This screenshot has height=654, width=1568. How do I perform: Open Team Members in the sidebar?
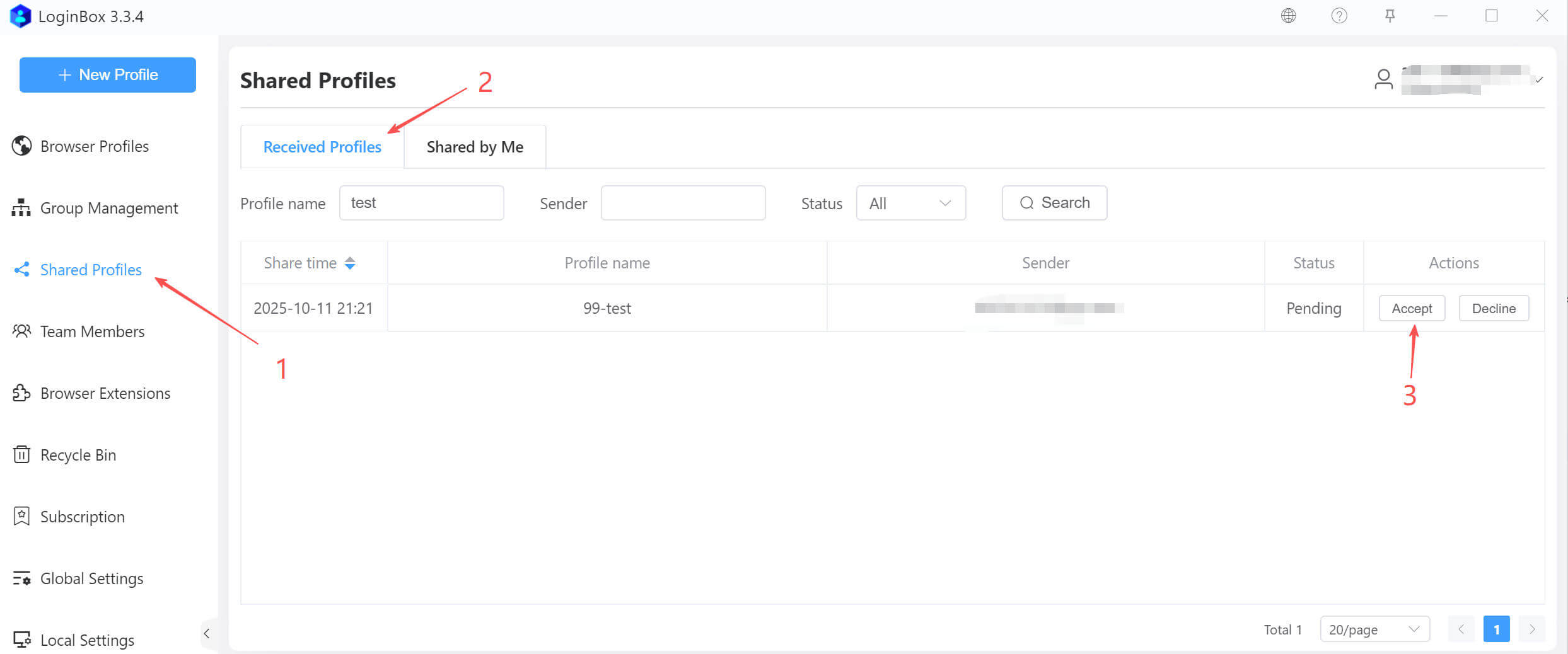92,331
